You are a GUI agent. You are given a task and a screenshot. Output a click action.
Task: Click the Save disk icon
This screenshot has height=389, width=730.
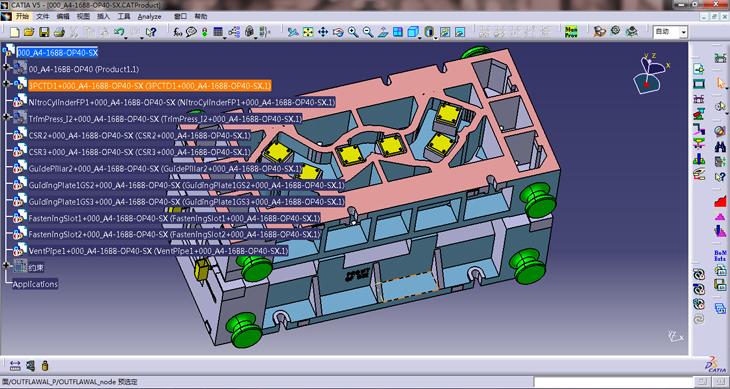point(44,32)
